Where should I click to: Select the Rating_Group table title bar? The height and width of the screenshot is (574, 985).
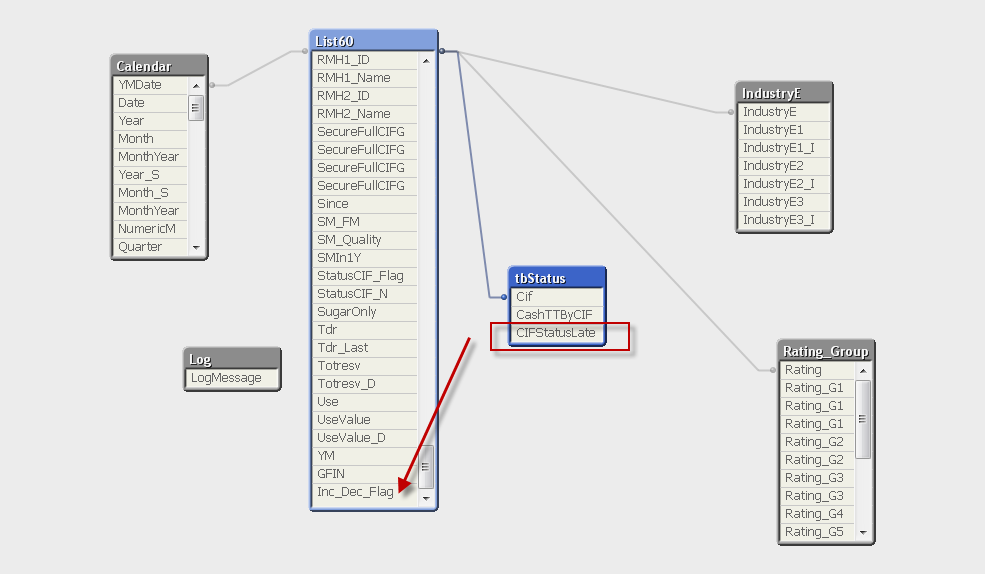826,351
